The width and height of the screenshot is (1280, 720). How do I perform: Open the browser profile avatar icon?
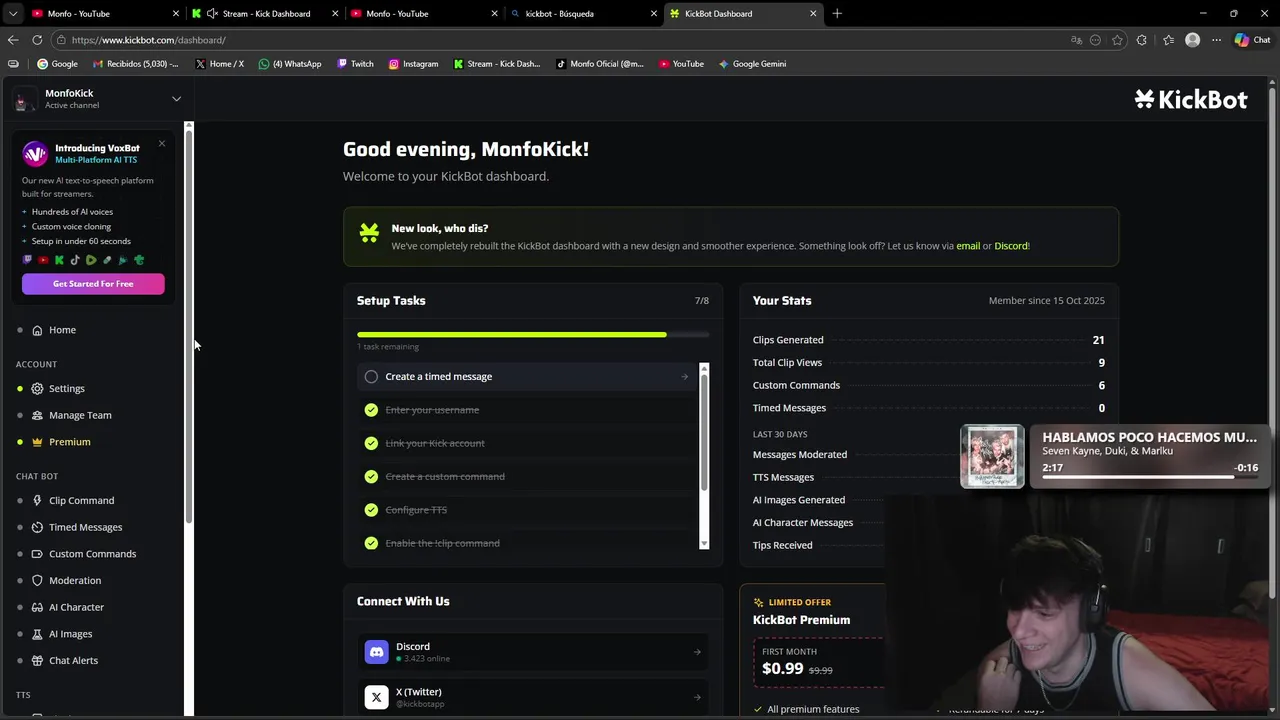(1192, 40)
